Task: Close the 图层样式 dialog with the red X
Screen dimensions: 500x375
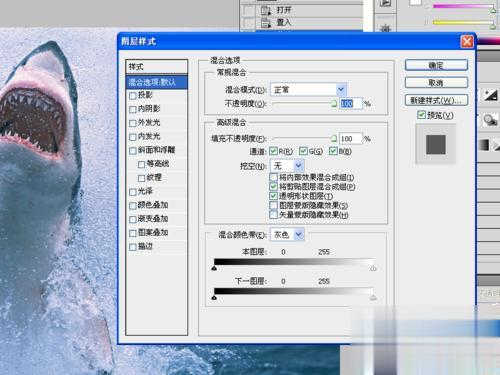Action: [x=467, y=42]
